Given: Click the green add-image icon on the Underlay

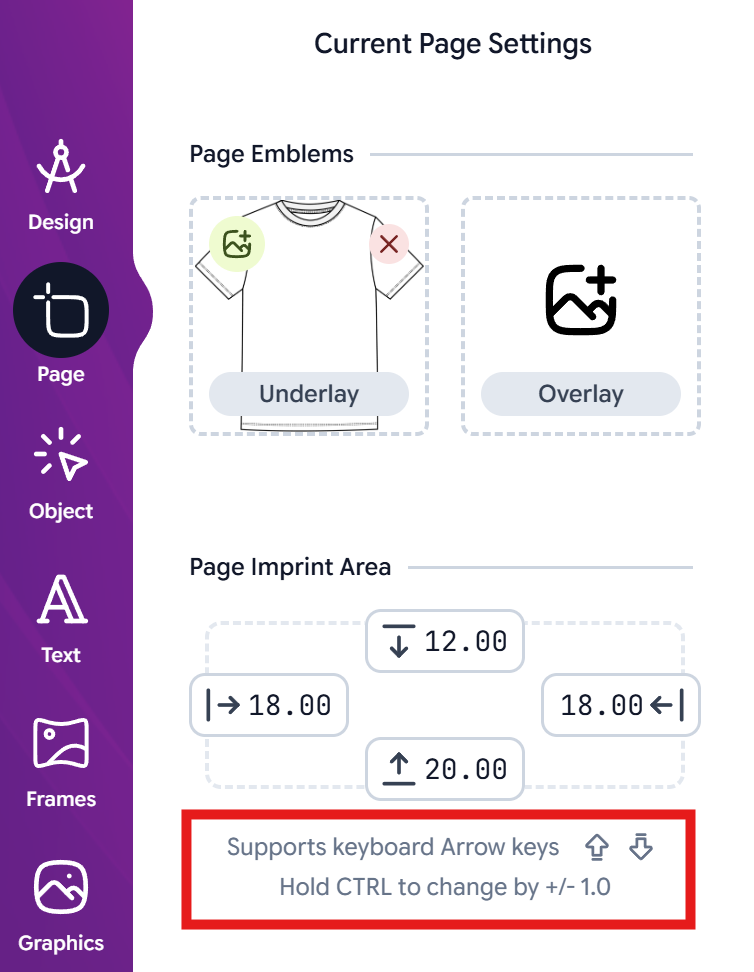Looking at the screenshot, I should pos(235,243).
